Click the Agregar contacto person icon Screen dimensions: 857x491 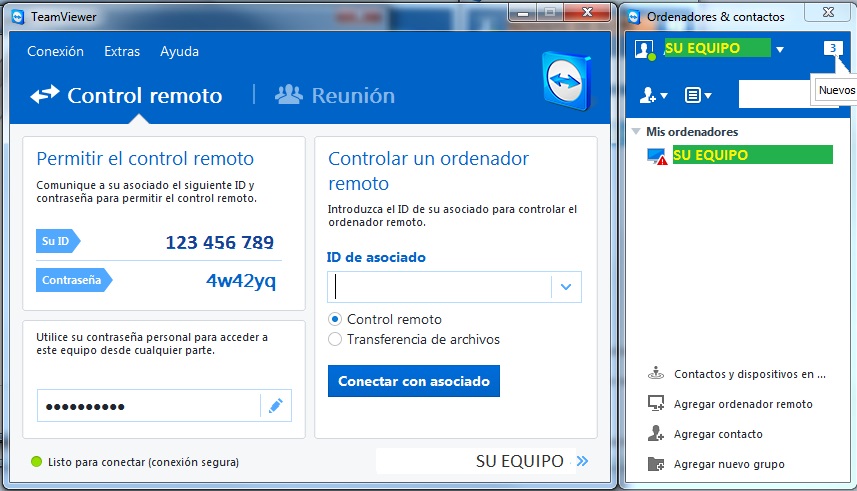pos(656,434)
